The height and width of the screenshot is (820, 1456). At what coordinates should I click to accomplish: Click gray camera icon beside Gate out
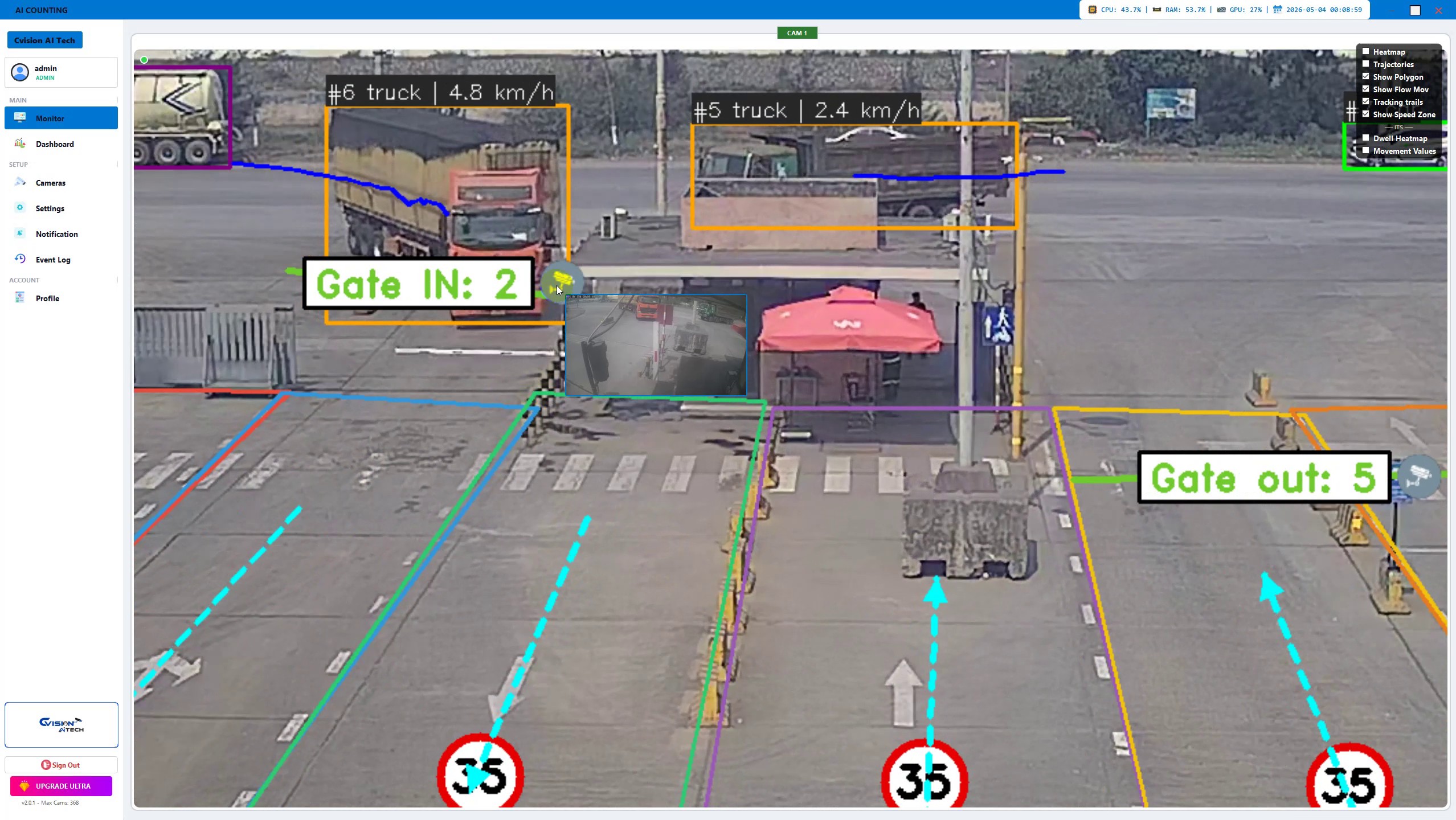[x=1419, y=476]
